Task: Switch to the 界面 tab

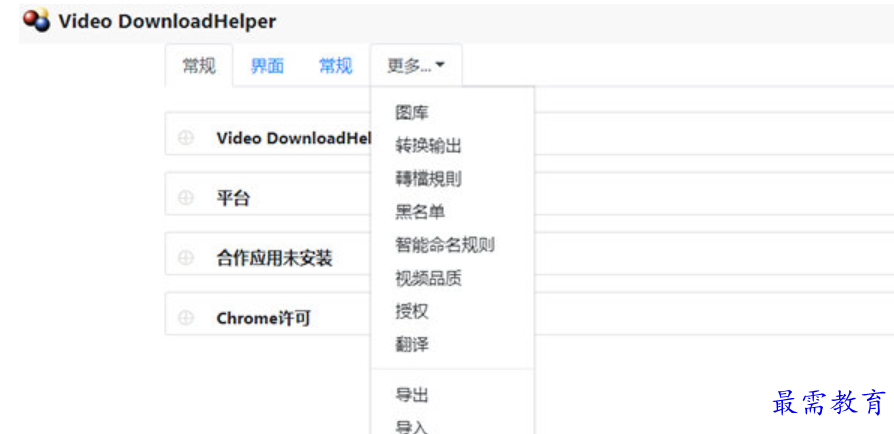Action: tap(267, 66)
